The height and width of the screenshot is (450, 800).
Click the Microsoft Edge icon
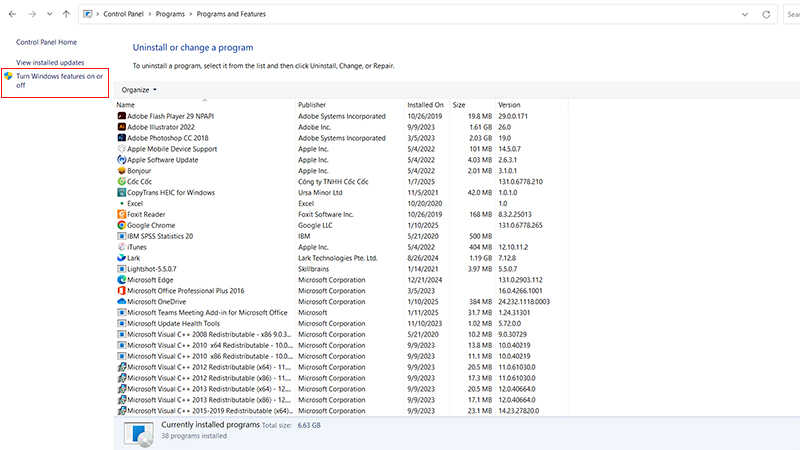pyautogui.click(x=121, y=280)
